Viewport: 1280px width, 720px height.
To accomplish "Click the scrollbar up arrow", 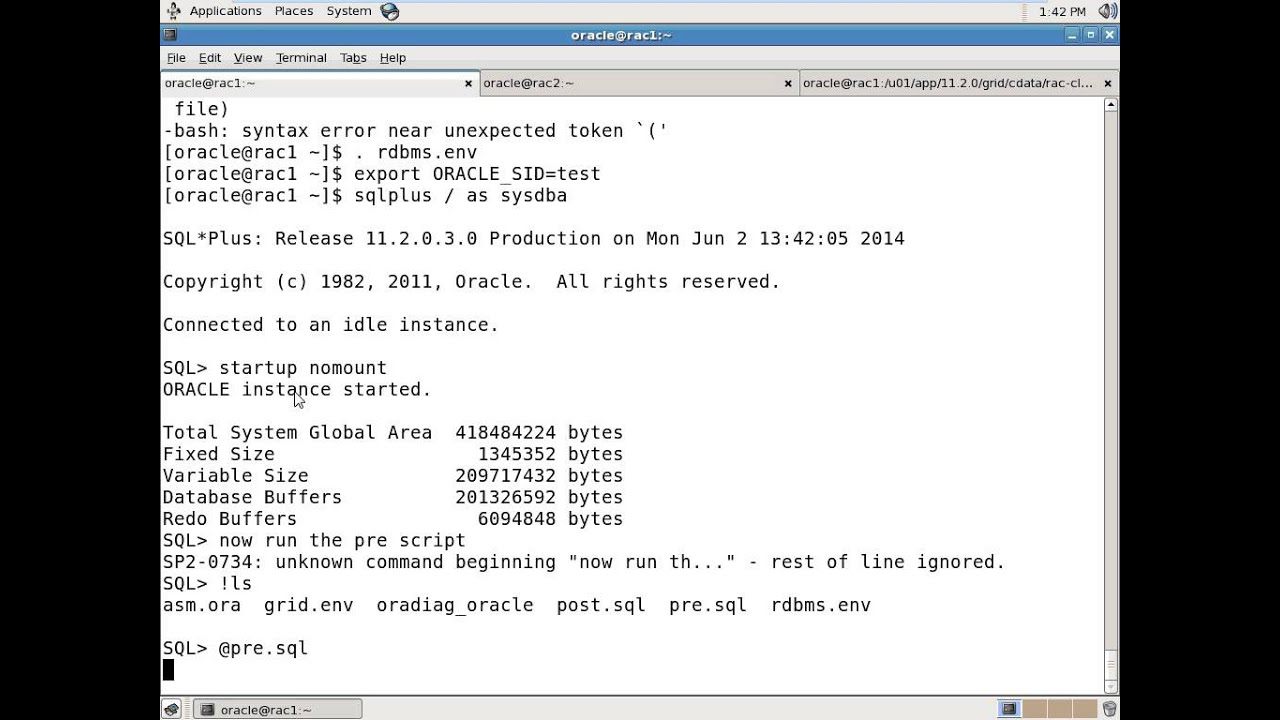I will click(1110, 104).
